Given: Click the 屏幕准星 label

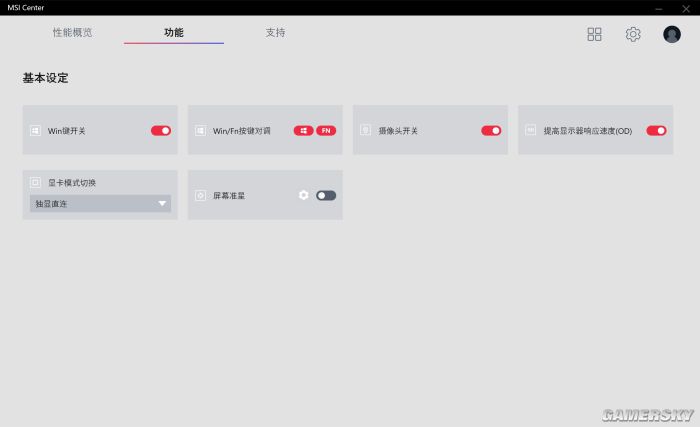Looking at the screenshot, I should (x=229, y=196).
